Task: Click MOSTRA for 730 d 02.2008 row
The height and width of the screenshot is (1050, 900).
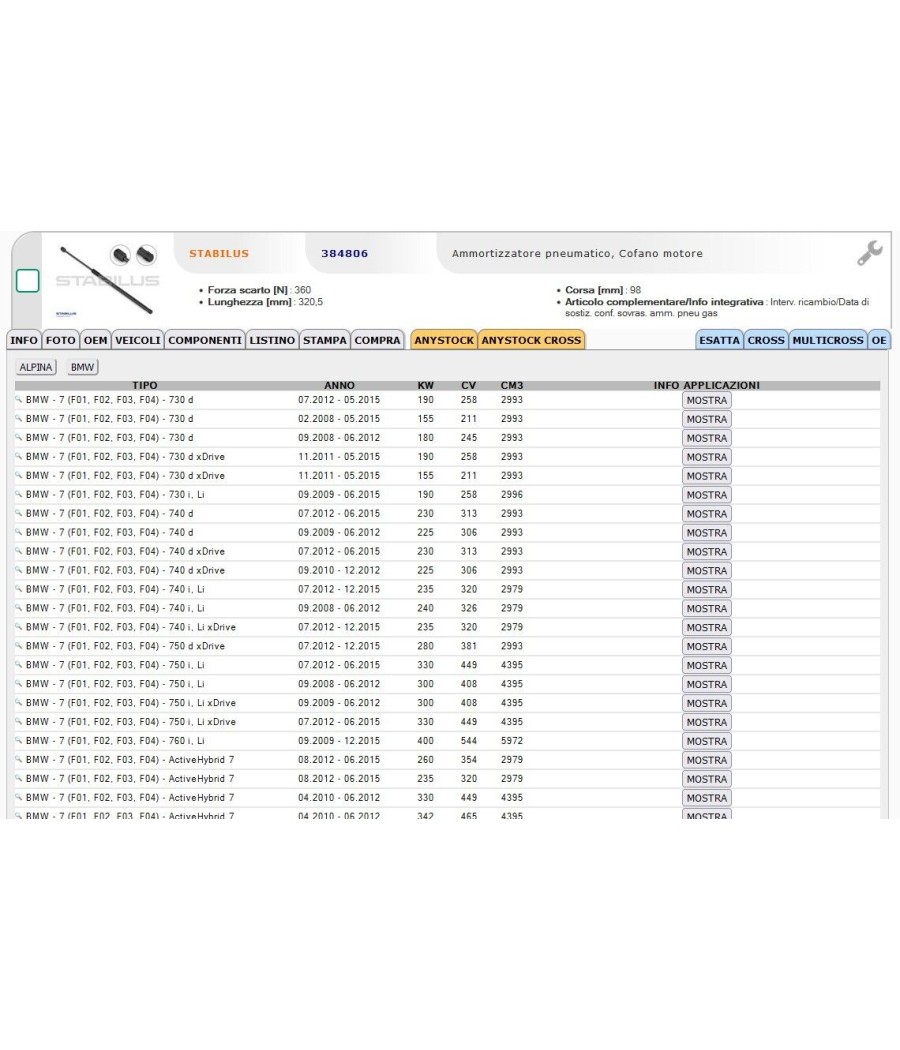Action: point(706,419)
